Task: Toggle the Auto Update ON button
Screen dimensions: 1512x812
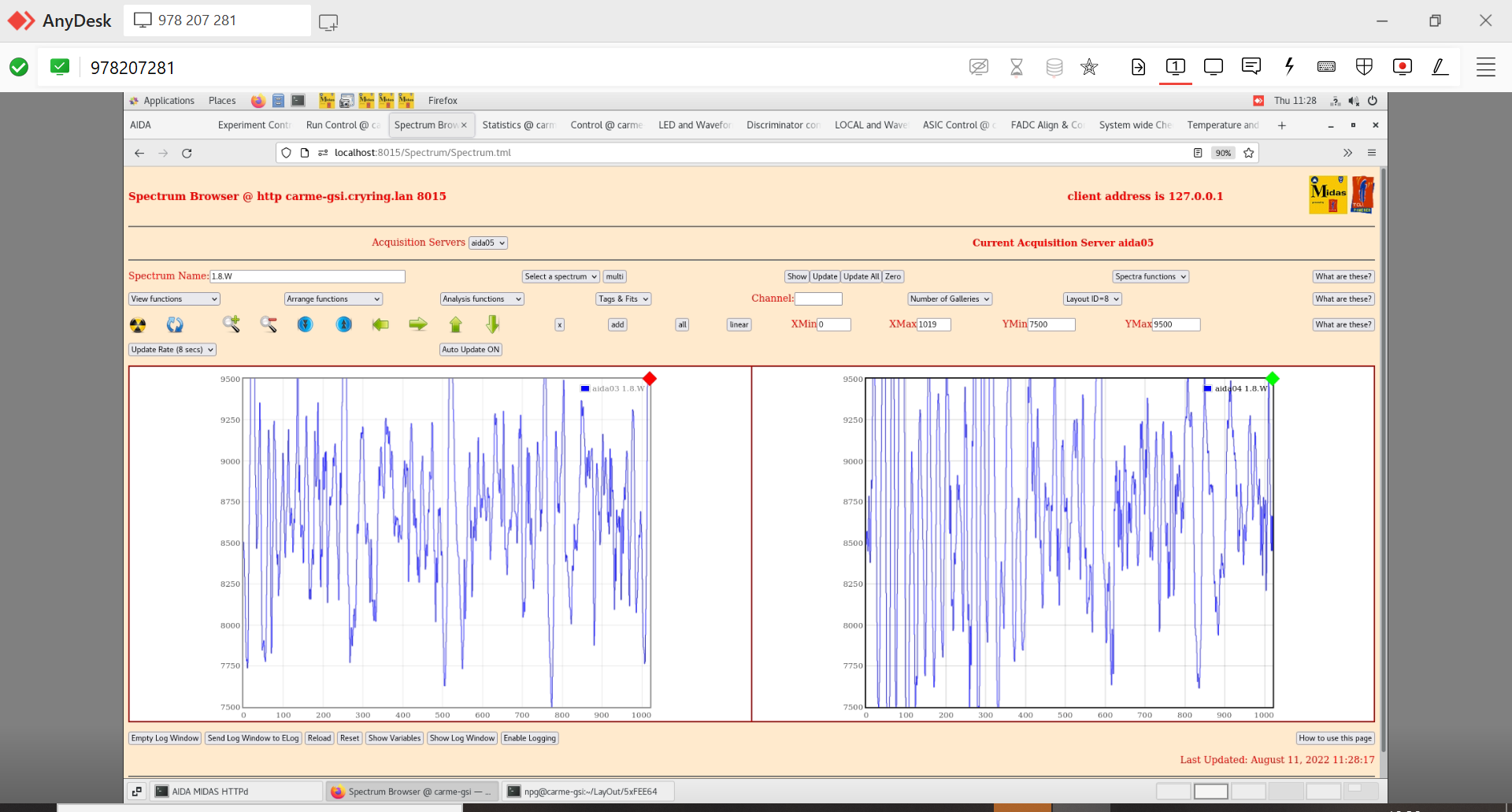Action: click(x=470, y=350)
